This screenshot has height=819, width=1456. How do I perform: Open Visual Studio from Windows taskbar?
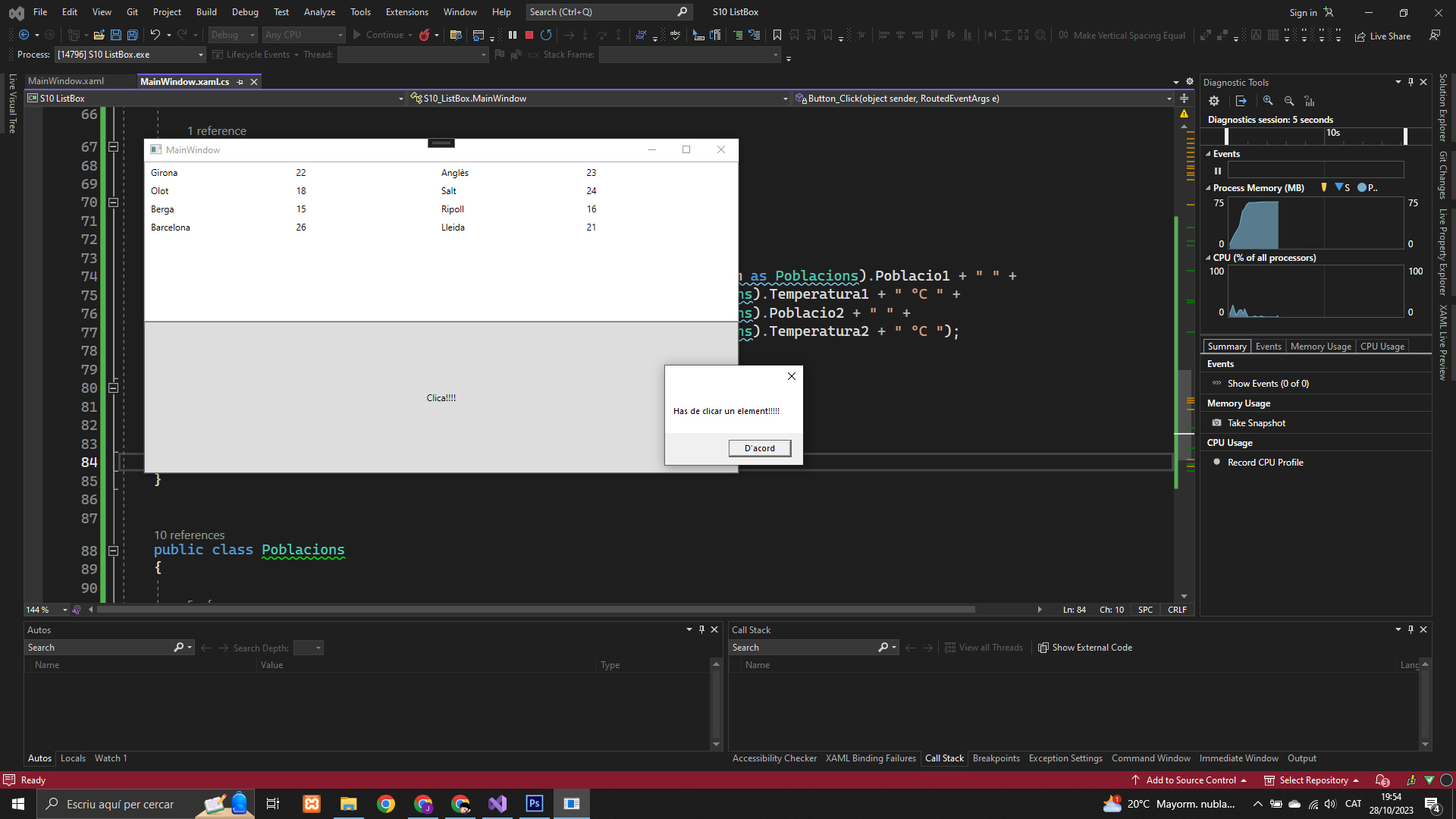tap(497, 804)
